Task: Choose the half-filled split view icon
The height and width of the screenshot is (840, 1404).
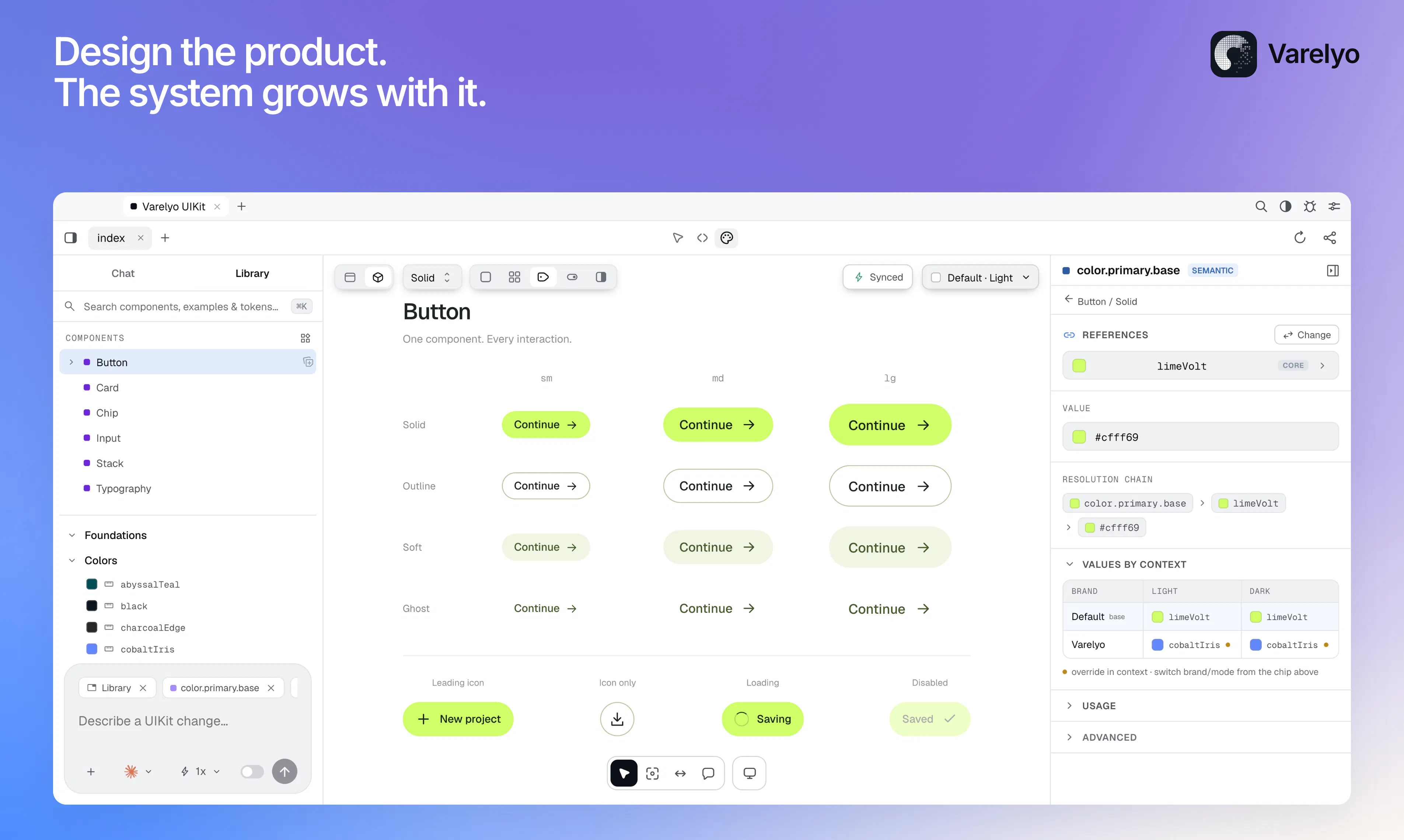Action: point(601,277)
